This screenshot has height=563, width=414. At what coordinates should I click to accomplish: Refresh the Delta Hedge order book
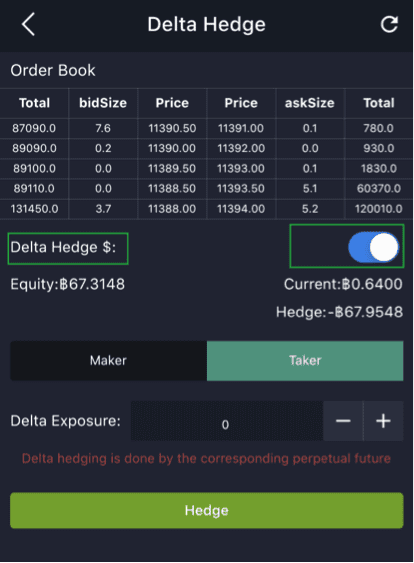coord(389,24)
